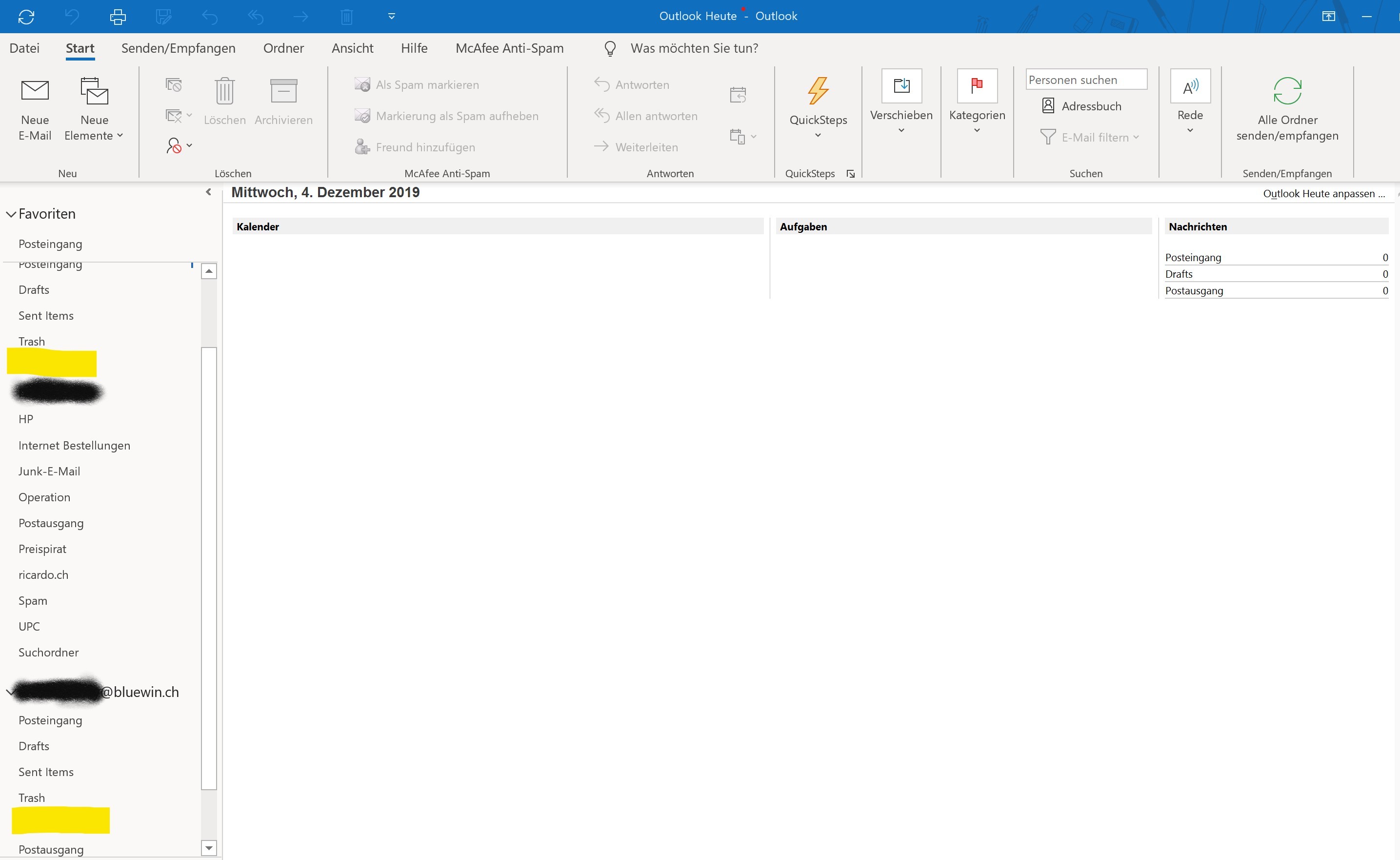Click inside the Personen suchen field
This screenshot has width=1400, height=860.
(1085, 80)
